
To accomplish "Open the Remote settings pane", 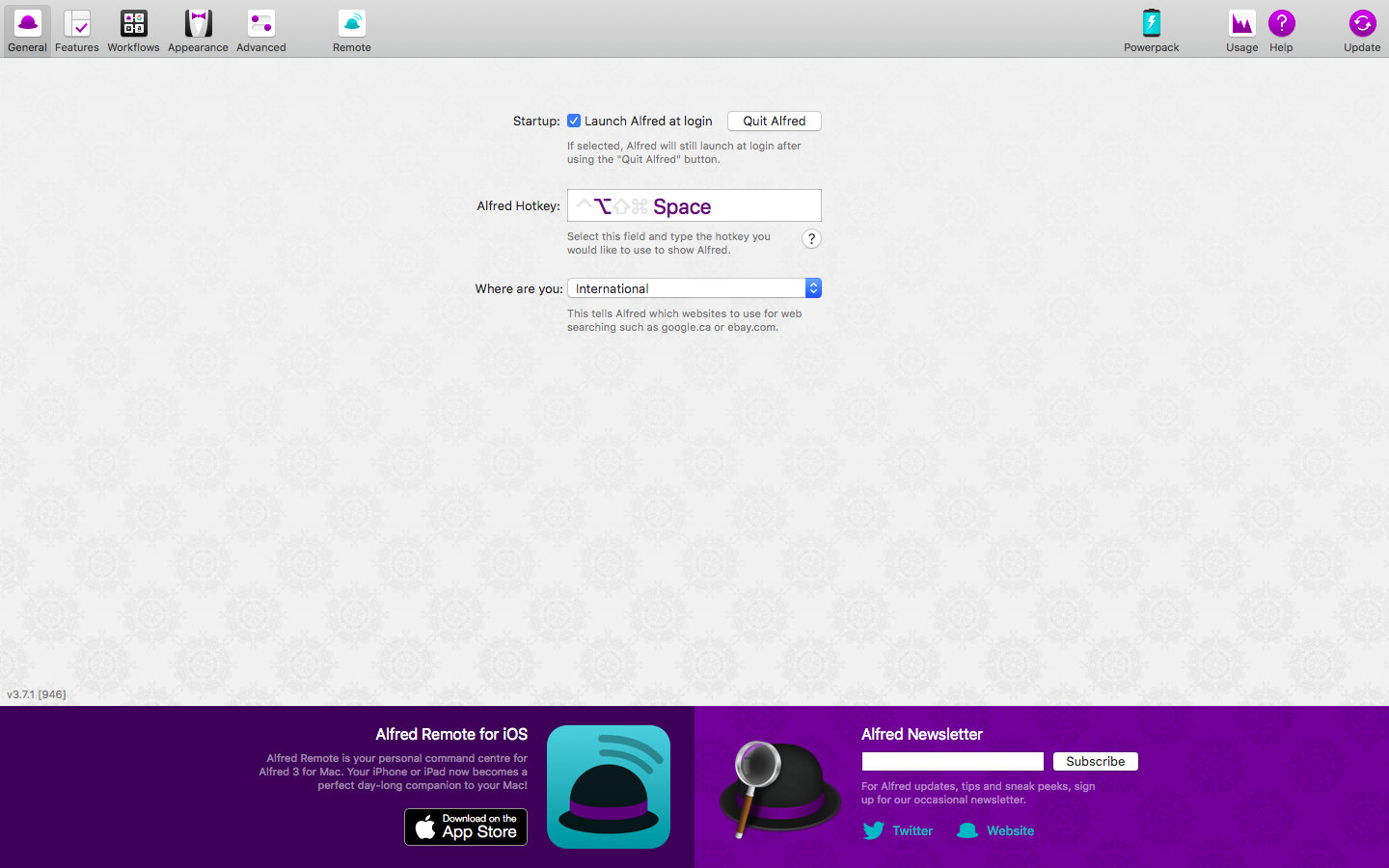I will coord(351,30).
